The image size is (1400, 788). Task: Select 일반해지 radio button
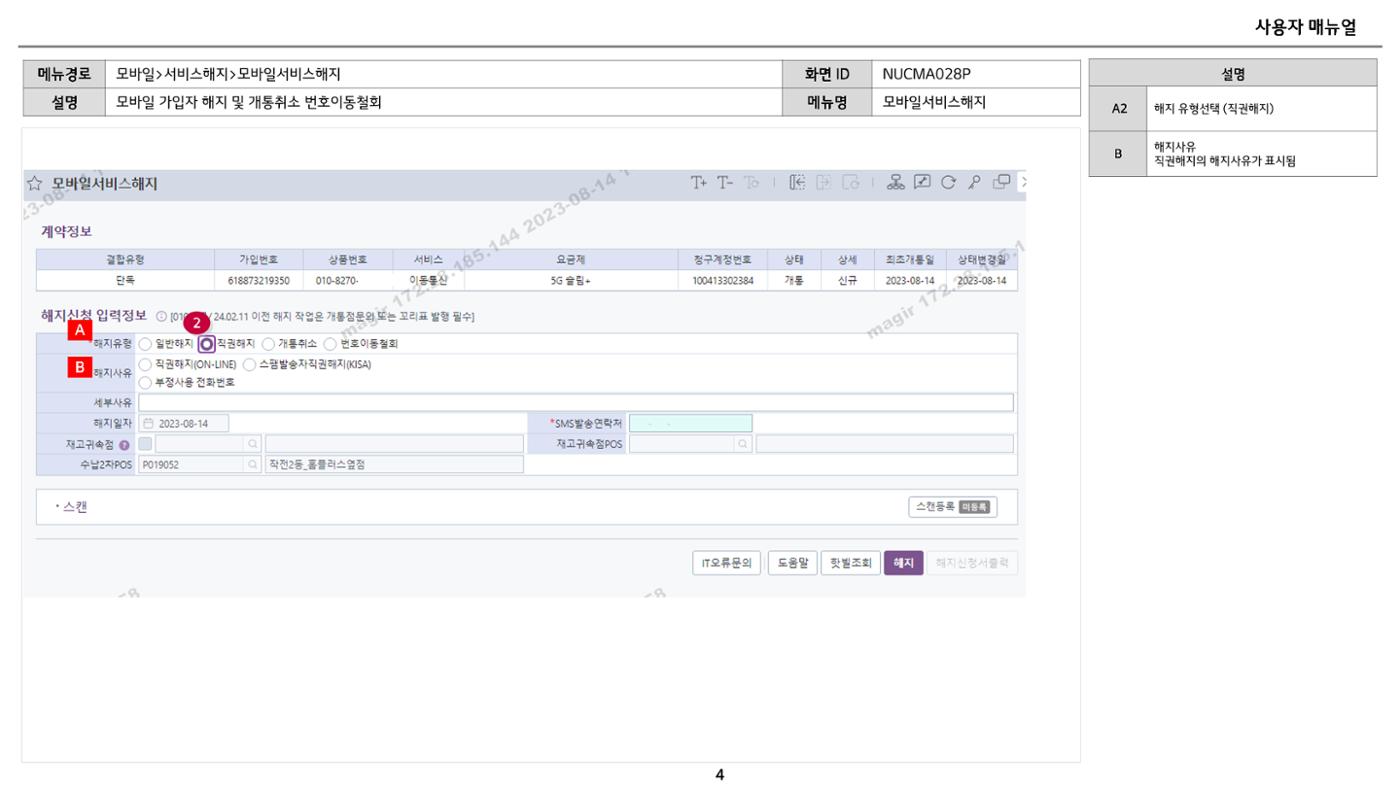tap(145, 344)
